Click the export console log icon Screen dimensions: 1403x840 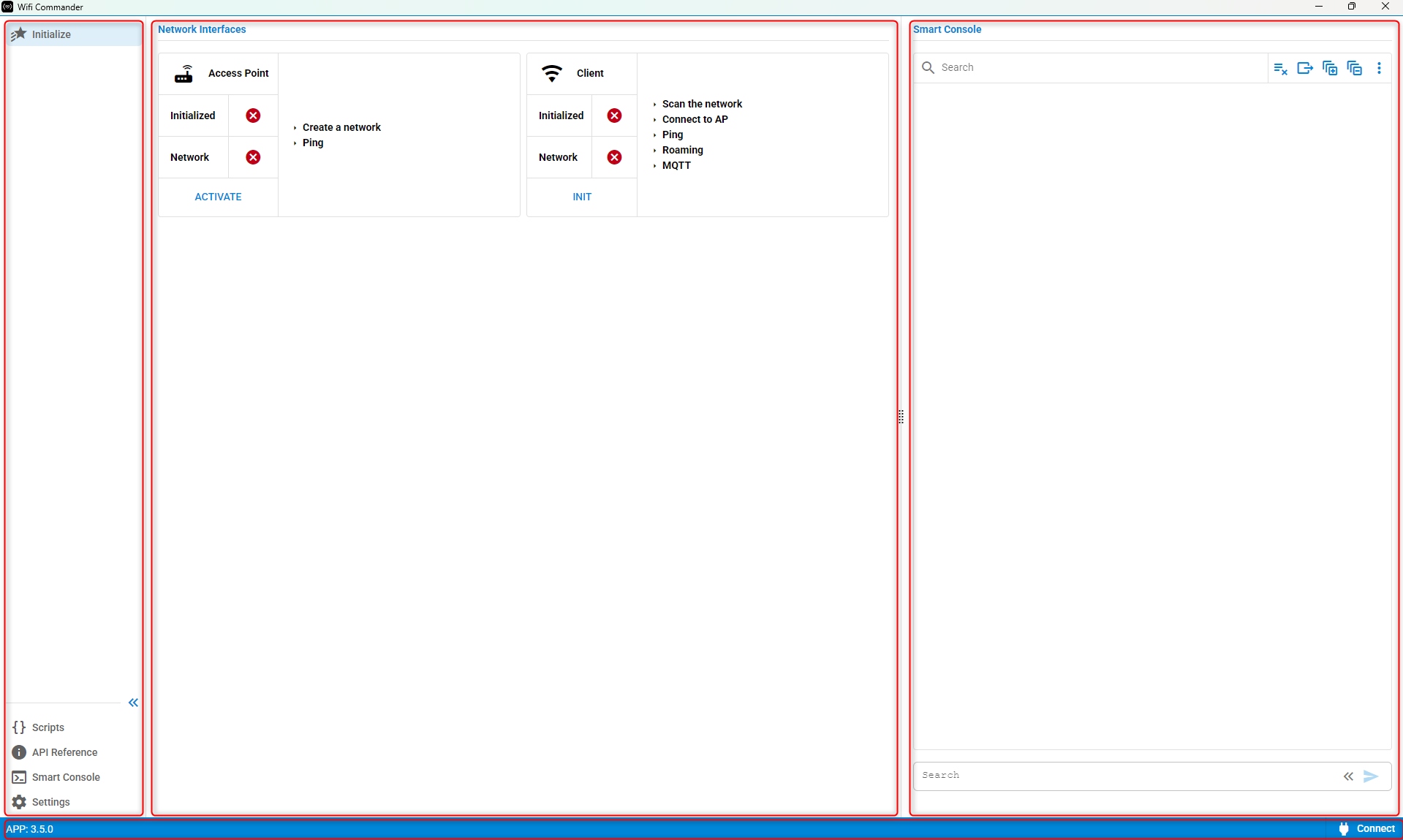[x=1305, y=68]
